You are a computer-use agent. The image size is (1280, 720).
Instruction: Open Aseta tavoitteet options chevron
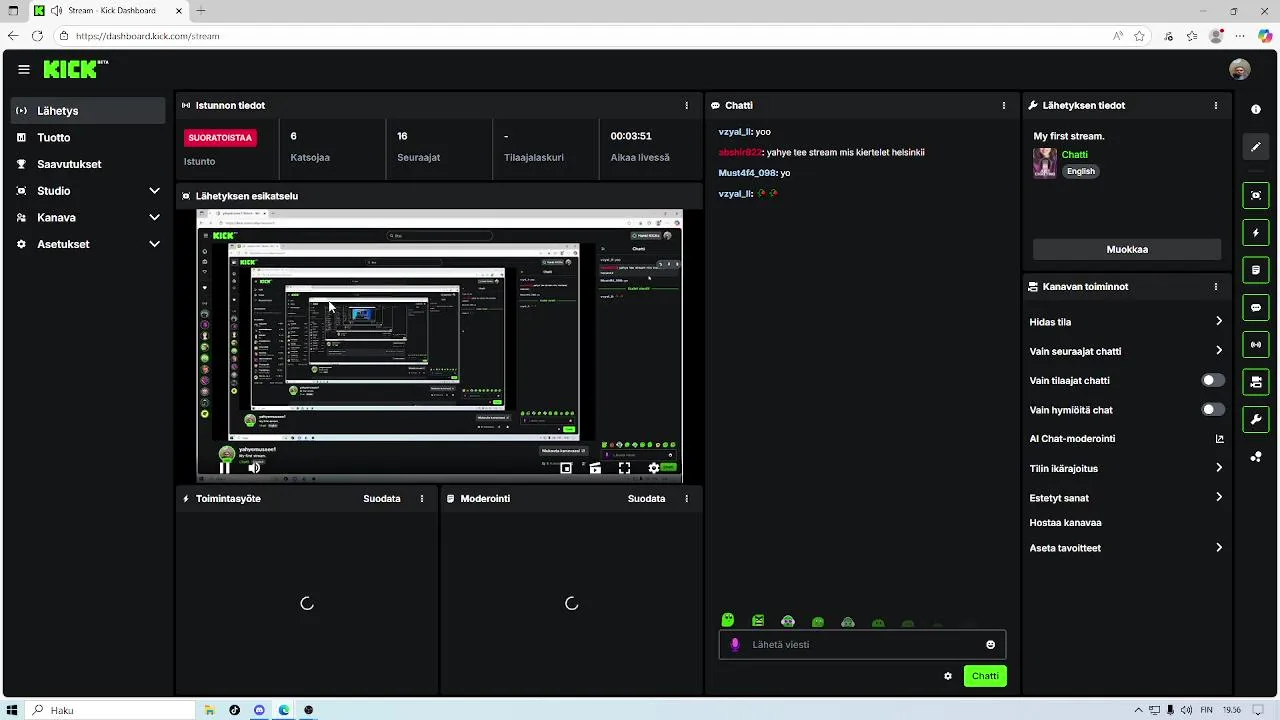pyautogui.click(x=1219, y=547)
